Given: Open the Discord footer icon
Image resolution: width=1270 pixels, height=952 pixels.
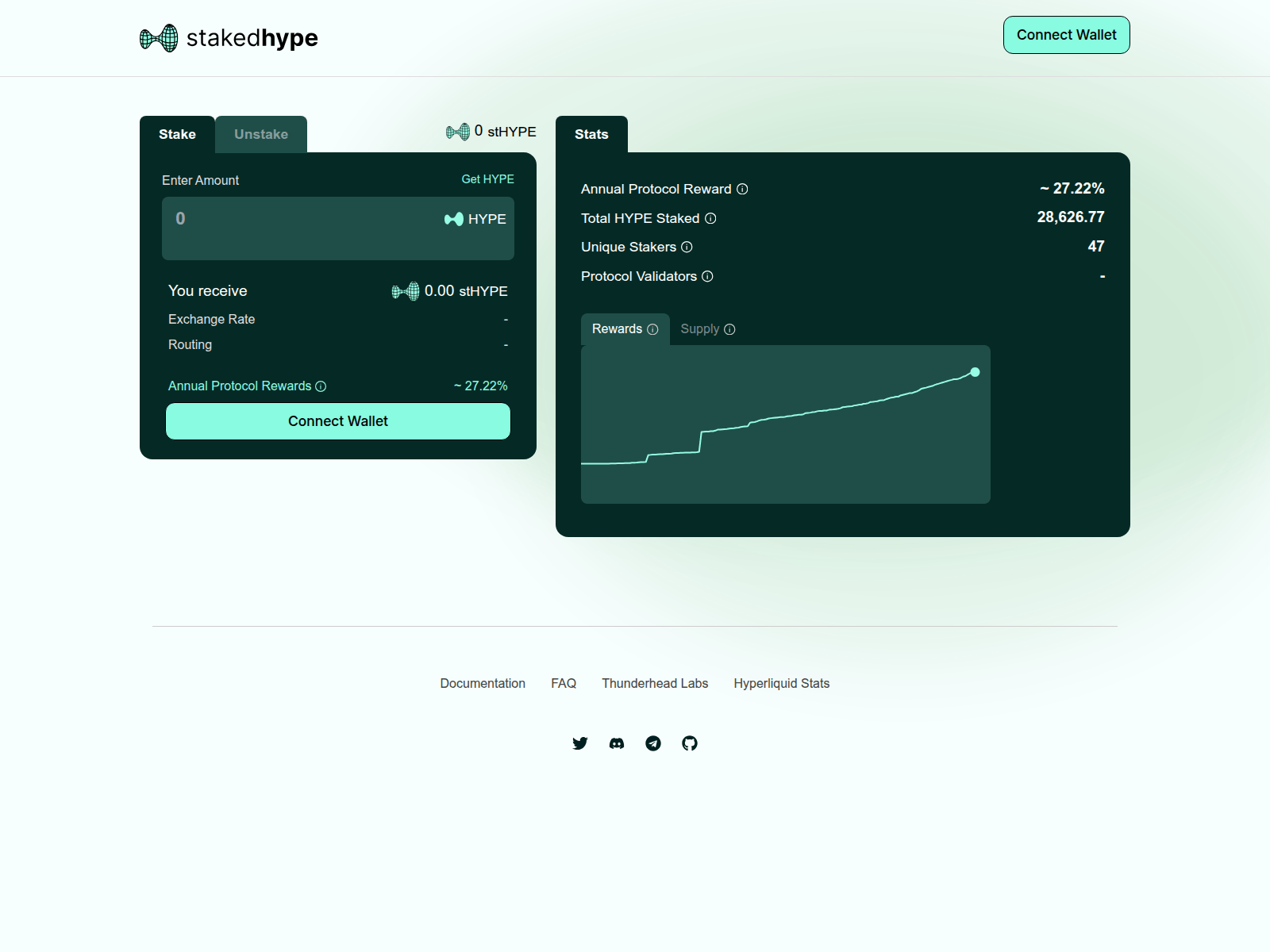Looking at the screenshot, I should [617, 743].
